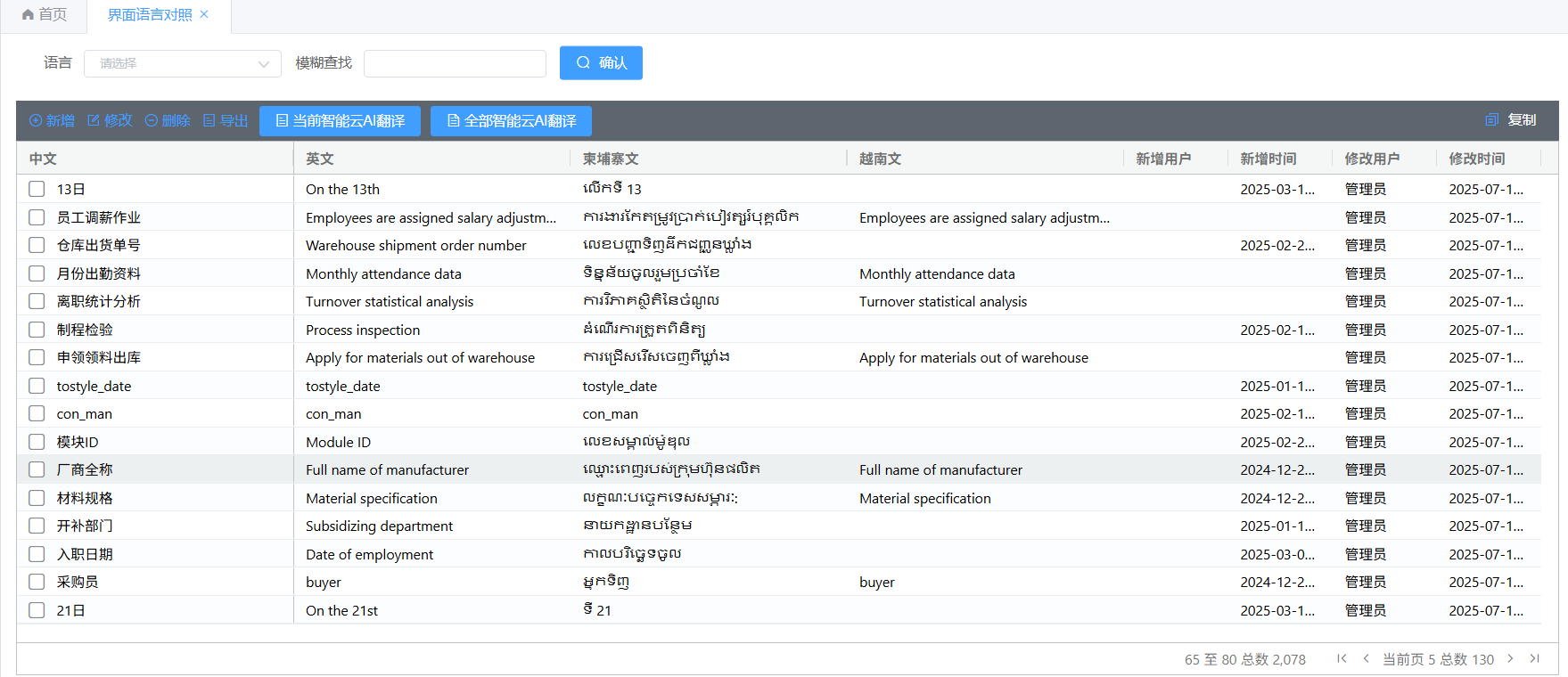
Task: Tick the checkbox for 13日 row
Action: tap(37, 189)
